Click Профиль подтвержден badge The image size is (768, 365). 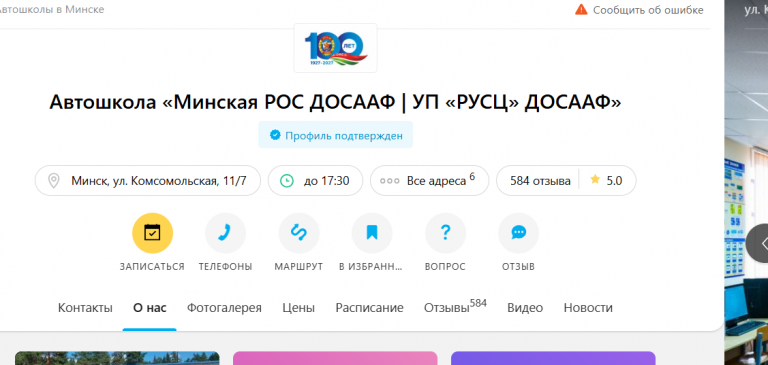pos(336,135)
